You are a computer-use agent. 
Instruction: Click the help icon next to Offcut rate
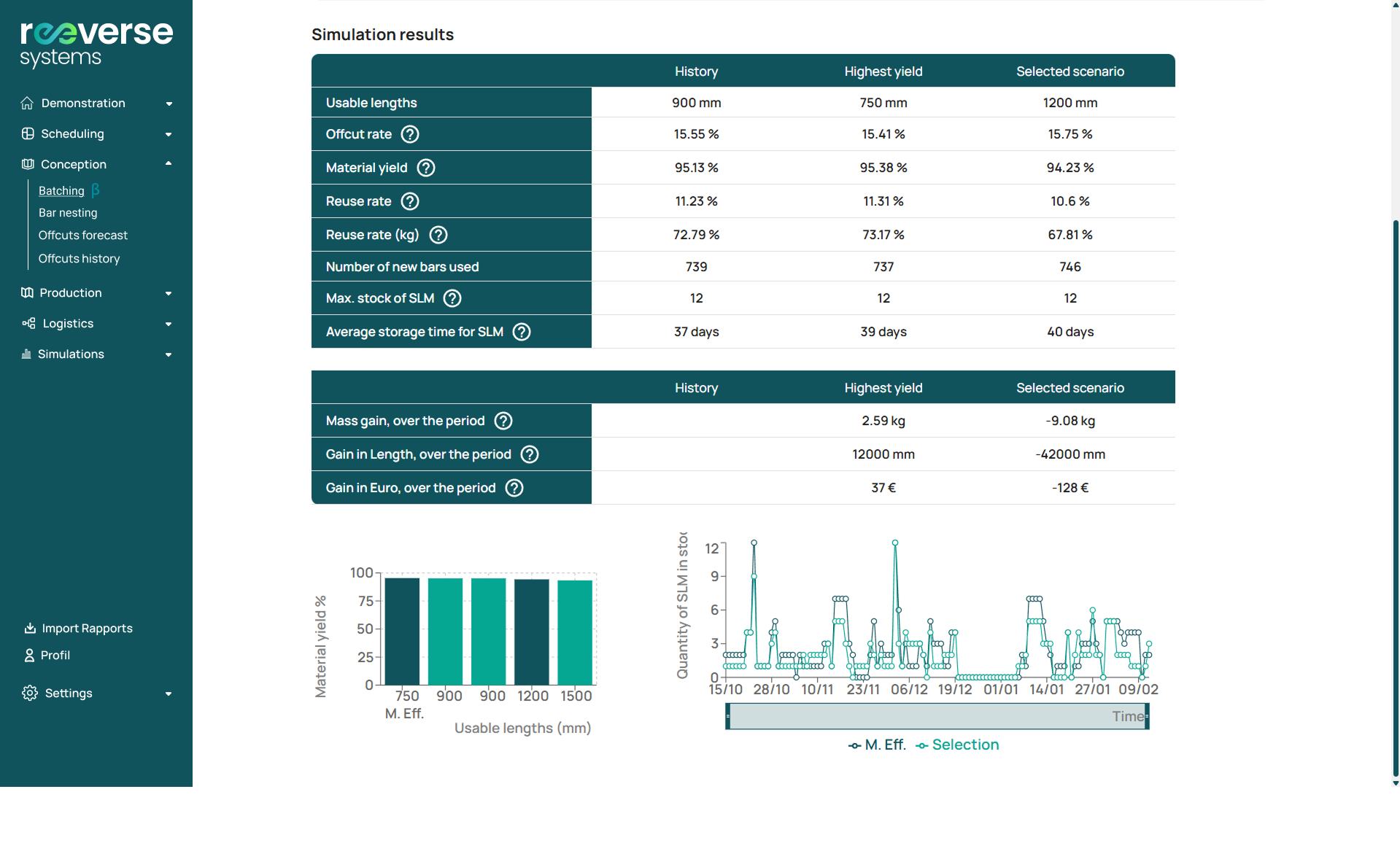(410, 134)
